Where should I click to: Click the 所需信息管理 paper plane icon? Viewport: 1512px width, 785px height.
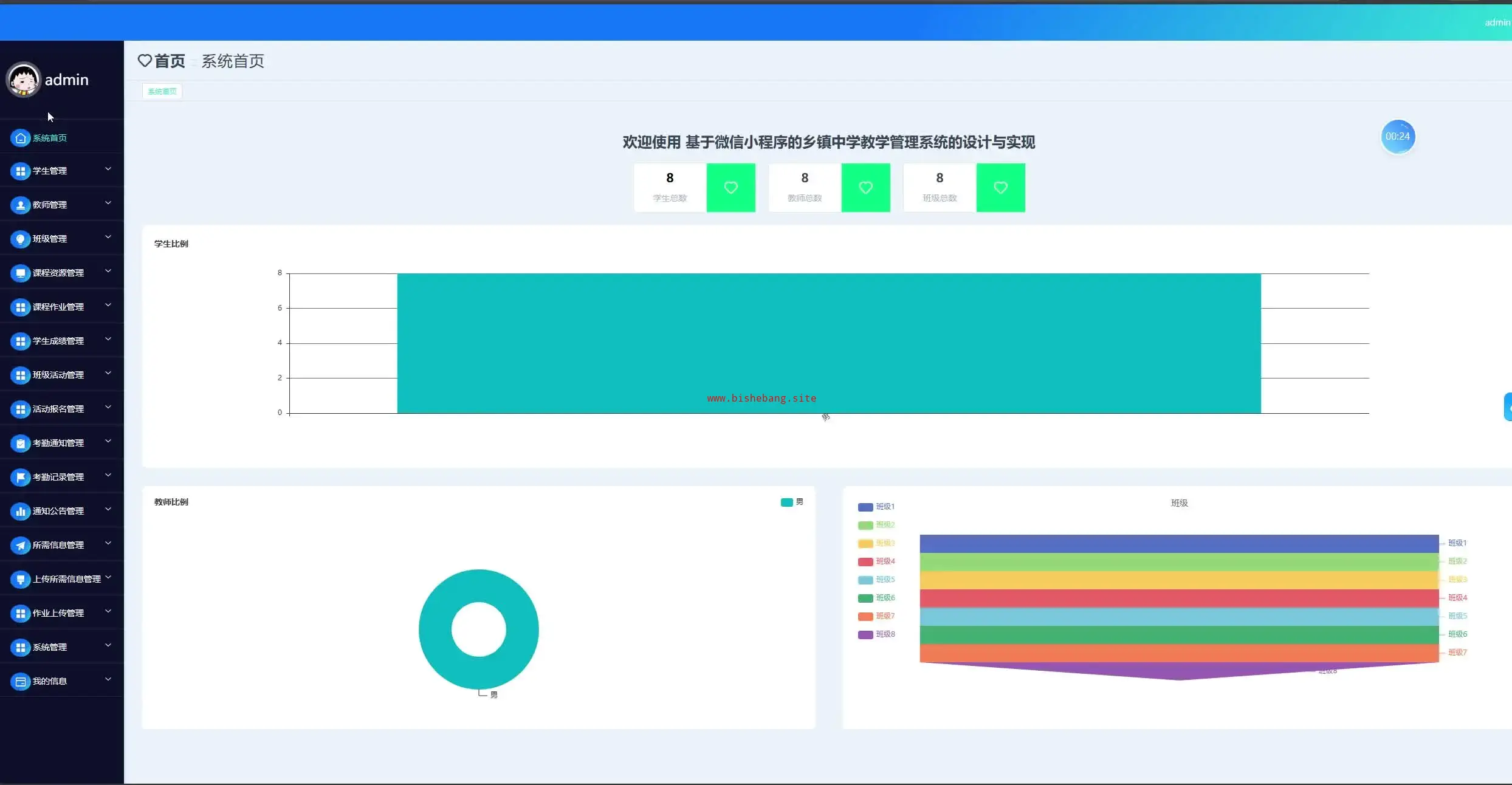(20, 545)
